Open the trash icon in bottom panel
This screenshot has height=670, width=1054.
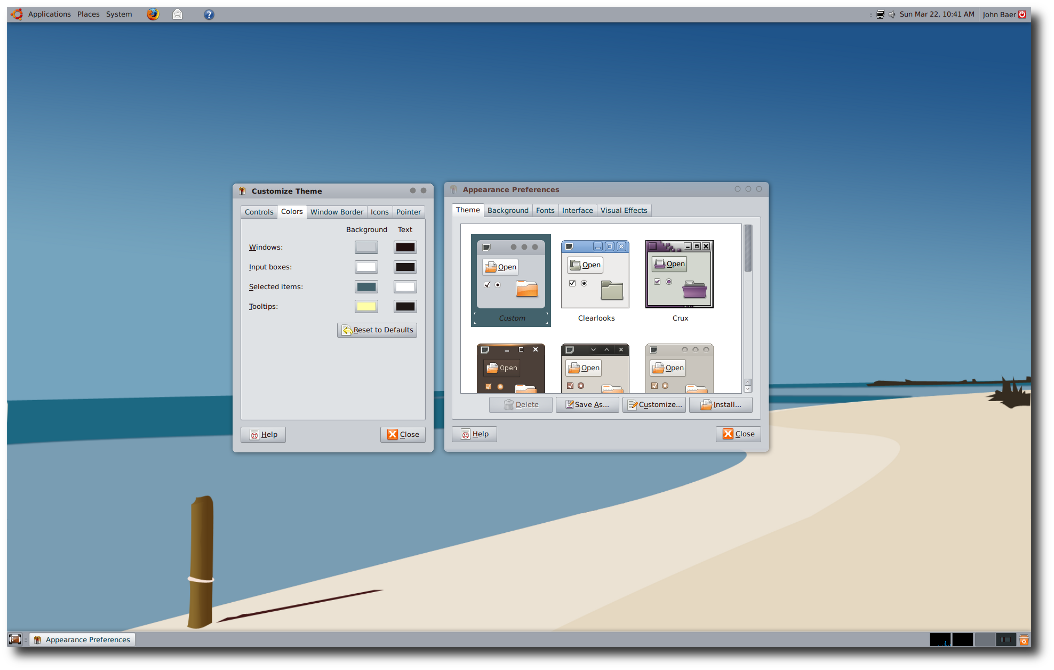[1024, 639]
